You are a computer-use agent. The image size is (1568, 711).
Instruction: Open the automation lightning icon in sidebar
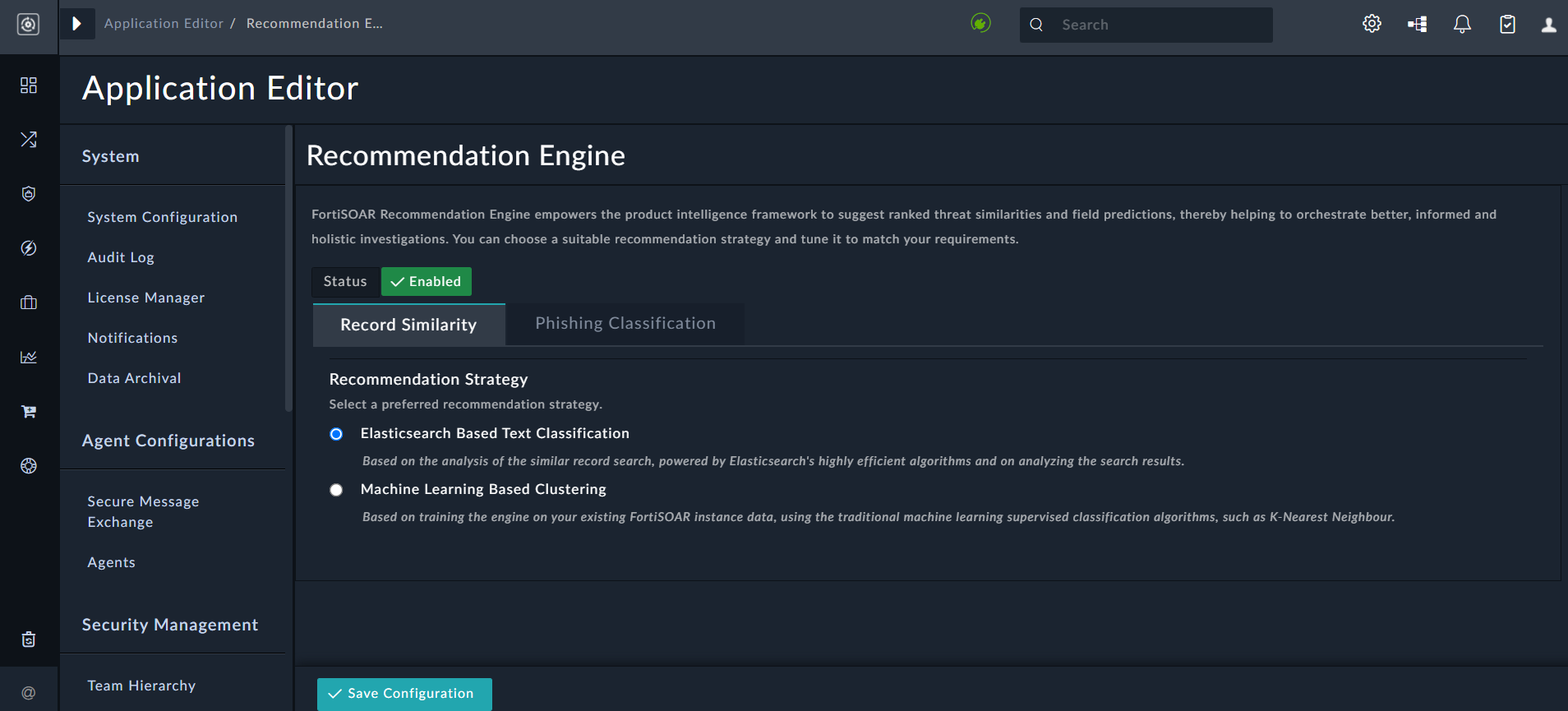click(29, 248)
